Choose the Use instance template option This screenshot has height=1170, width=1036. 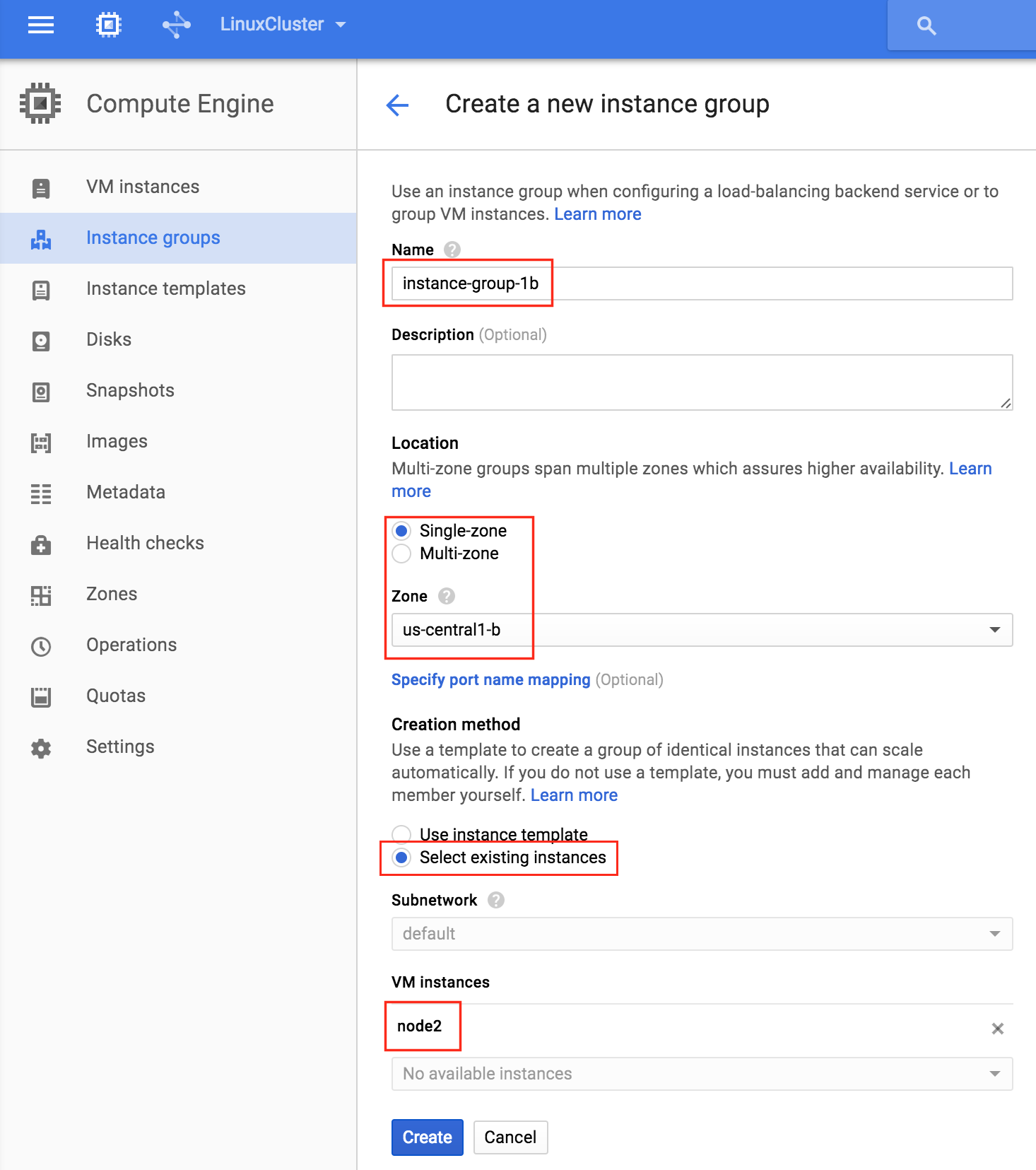(401, 834)
